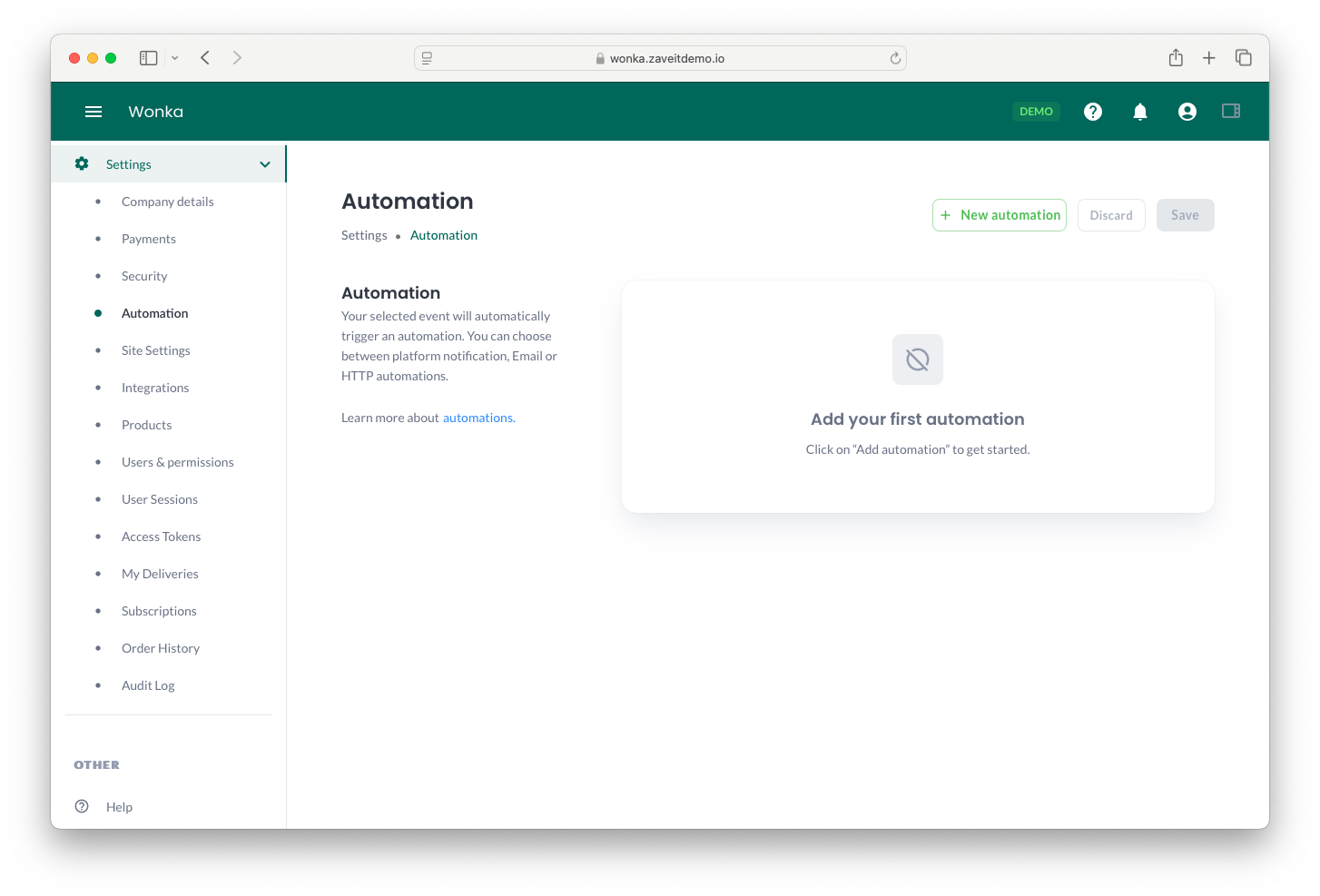Follow the automations learn more link
1320x896 pixels.
479,418
